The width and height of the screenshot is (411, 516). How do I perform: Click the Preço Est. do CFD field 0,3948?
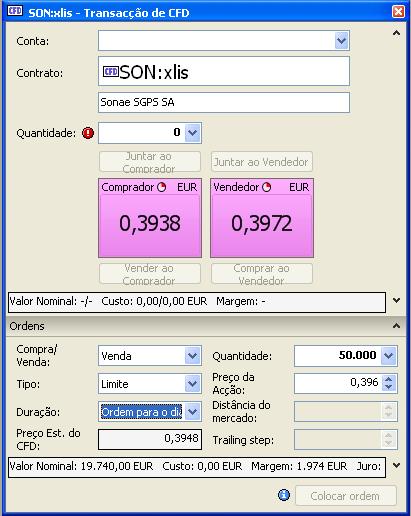150,439
